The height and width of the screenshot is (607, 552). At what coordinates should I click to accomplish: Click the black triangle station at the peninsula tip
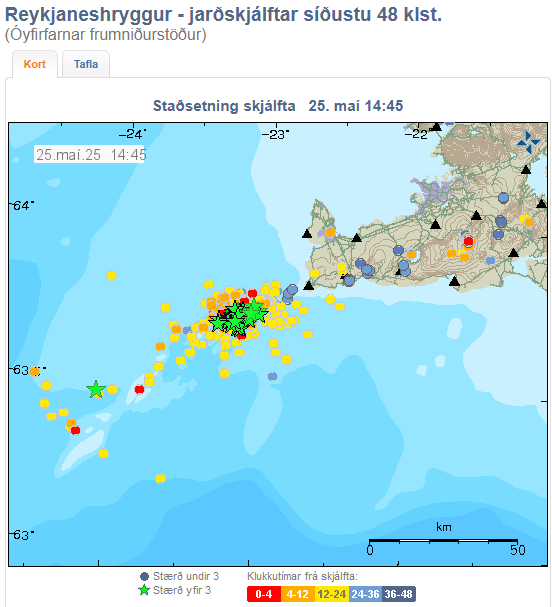(308, 286)
